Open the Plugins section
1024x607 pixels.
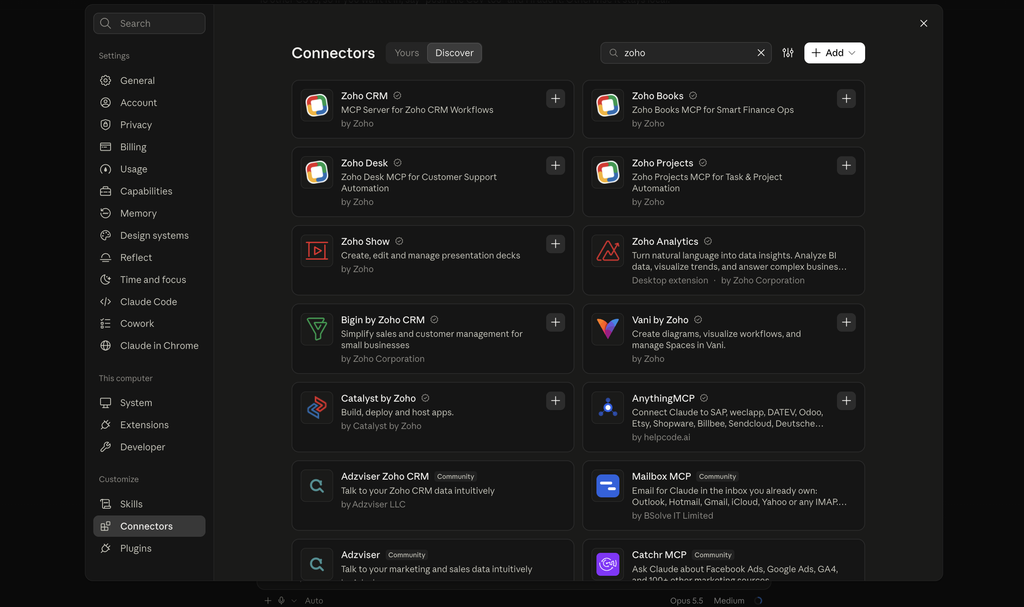coord(149,548)
